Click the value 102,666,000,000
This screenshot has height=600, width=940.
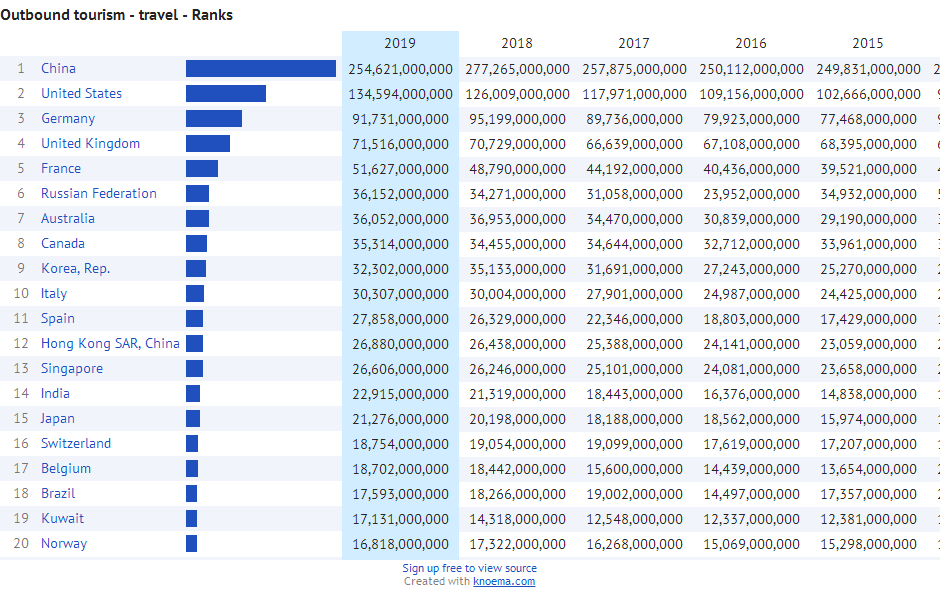[x=868, y=95]
